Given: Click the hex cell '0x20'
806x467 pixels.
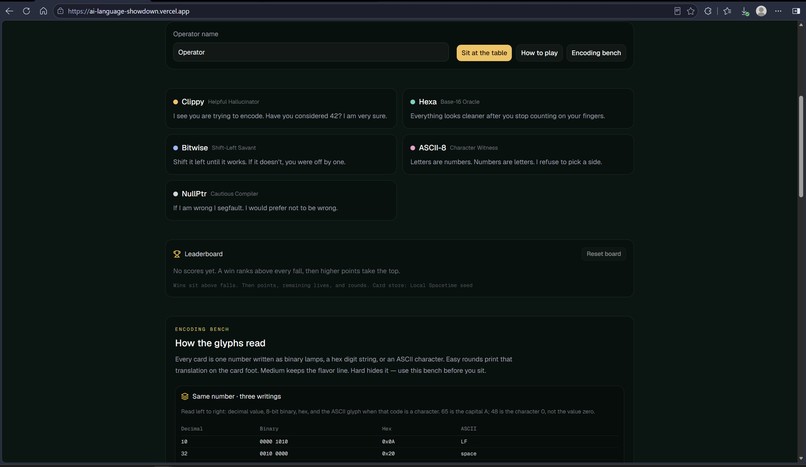Looking at the screenshot, I should (389, 454).
